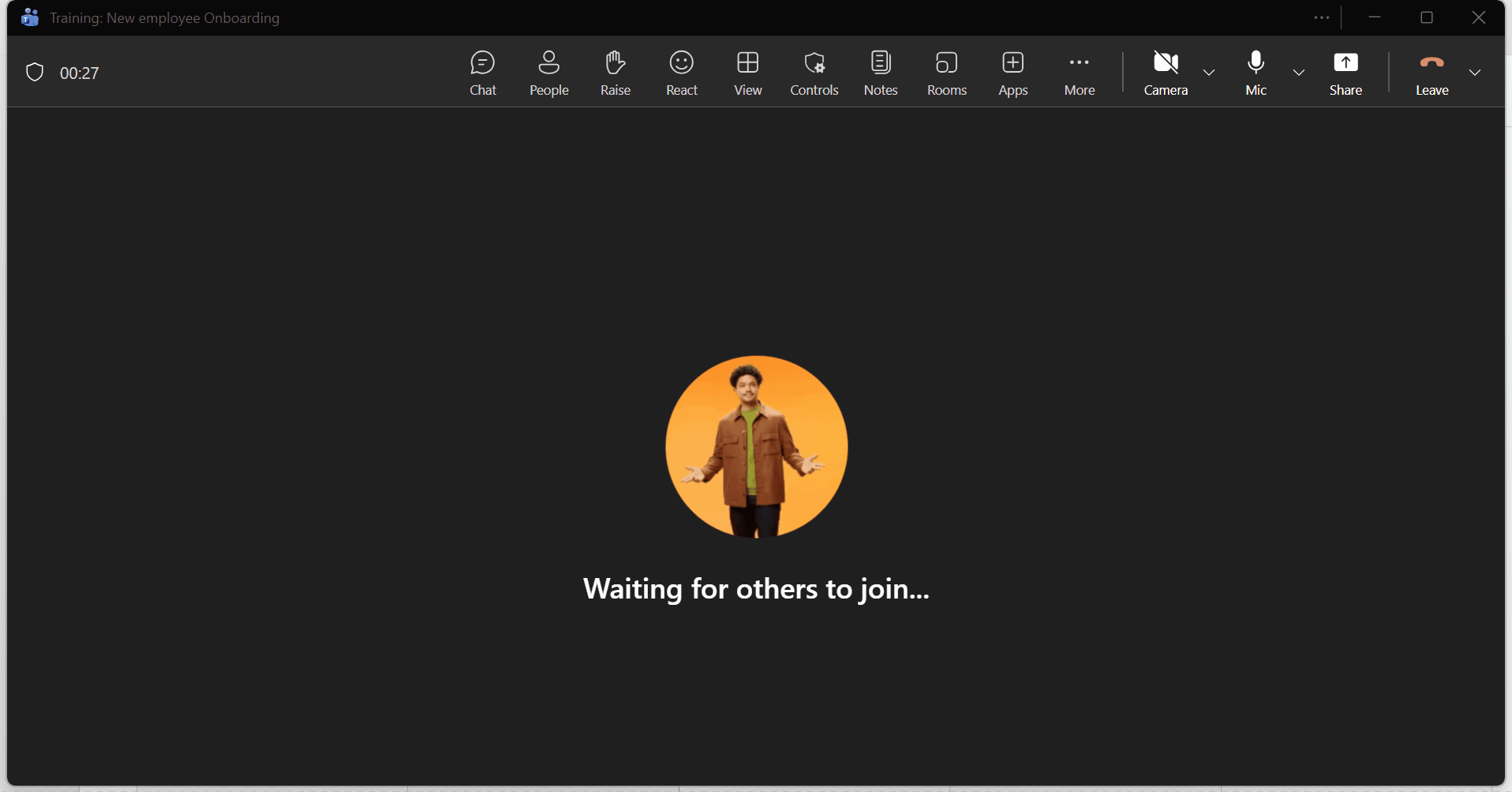This screenshot has width=1512, height=792.
Task: Open meeting Controls
Action: click(814, 73)
